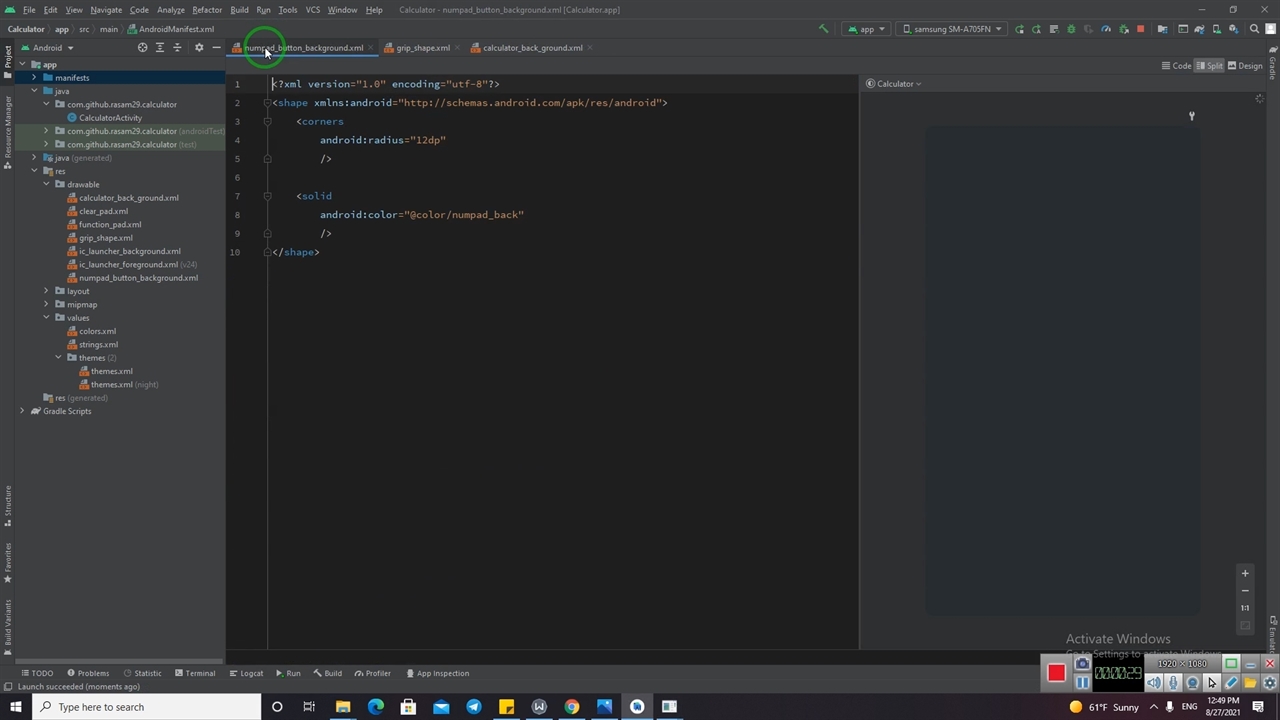Open the Terminal tool window

click(195, 673)
